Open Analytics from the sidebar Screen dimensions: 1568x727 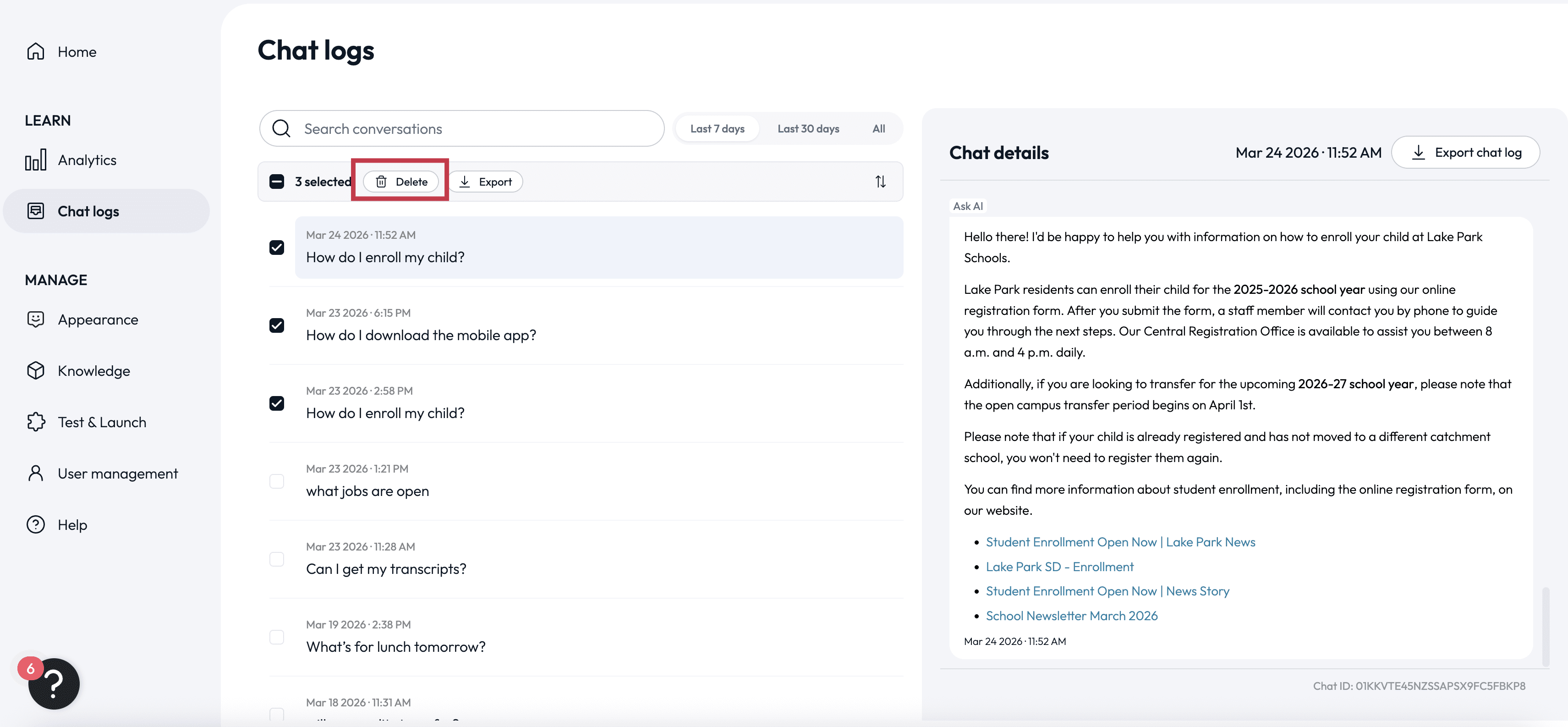(x=106, y=160)
